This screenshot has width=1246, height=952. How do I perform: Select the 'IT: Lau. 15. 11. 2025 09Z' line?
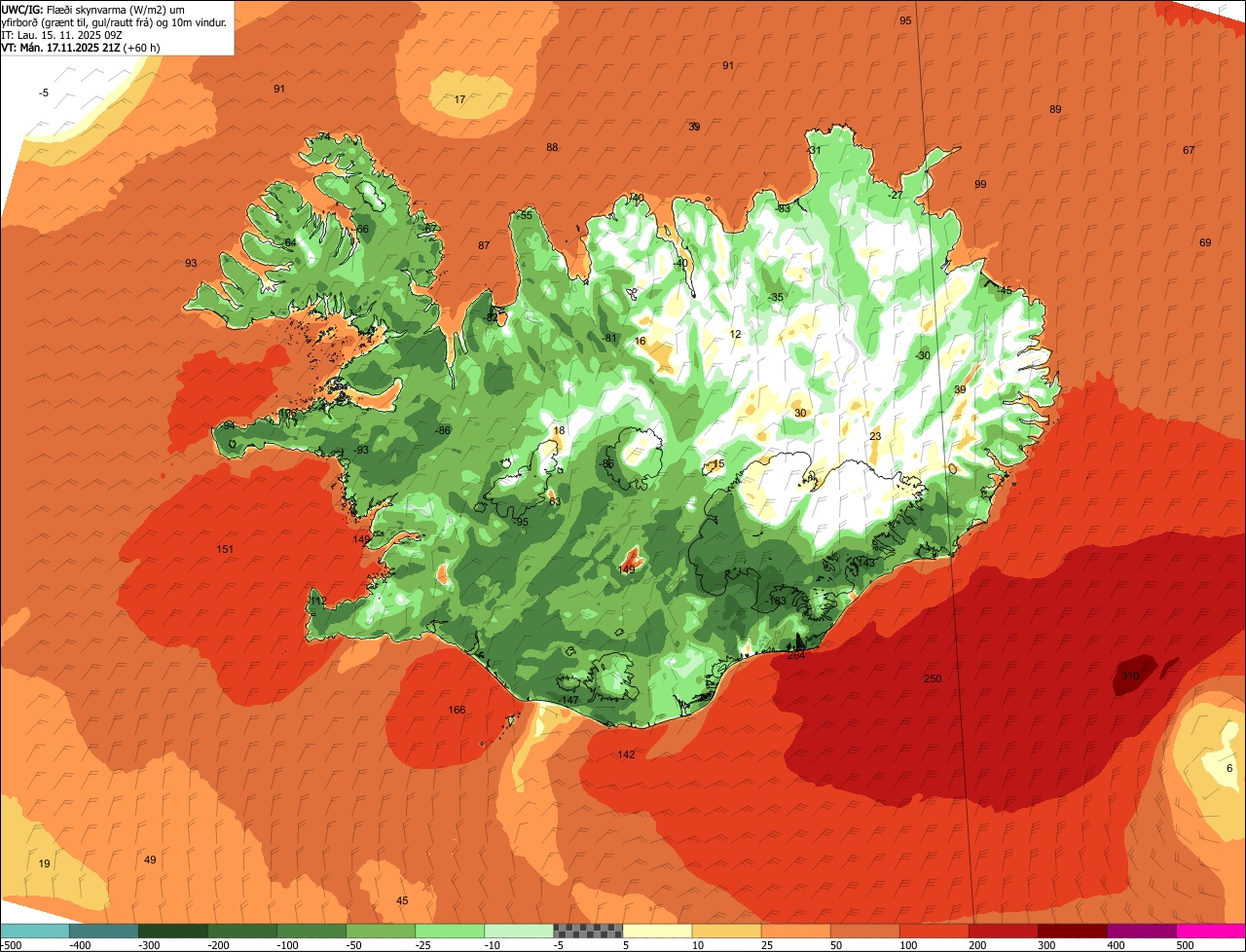pos(62,34)
